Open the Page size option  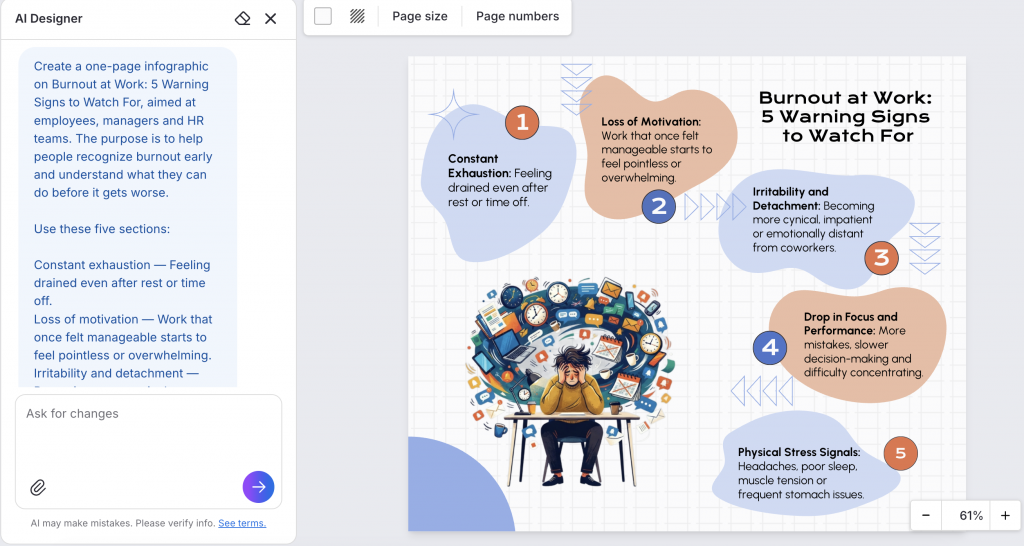[x=420, y=16]
